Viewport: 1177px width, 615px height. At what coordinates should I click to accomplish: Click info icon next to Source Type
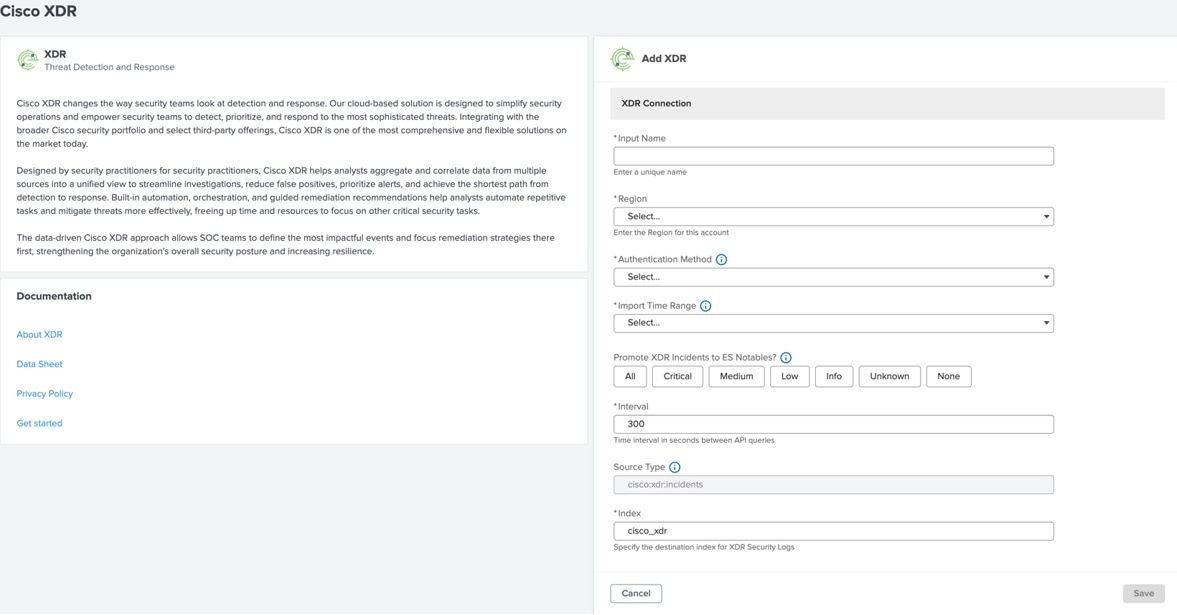(x=674, y=467)
